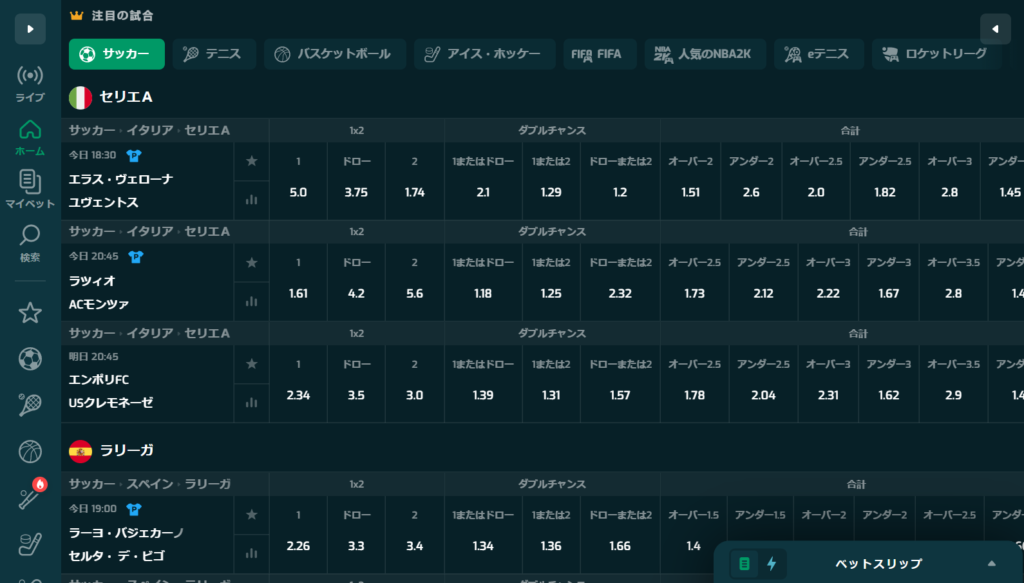Viewport: 1024px width, 583px height.
Task: Bet on ユヴェントス win at 1.74
Action: [x=415, y=181]
